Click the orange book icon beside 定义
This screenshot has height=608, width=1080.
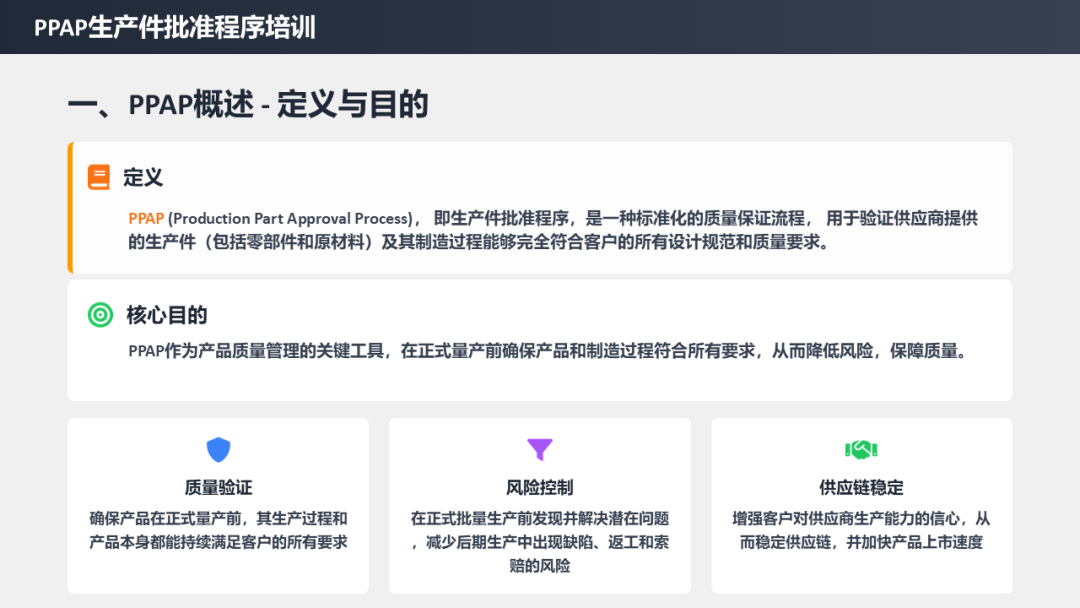(x=99, y=178)
